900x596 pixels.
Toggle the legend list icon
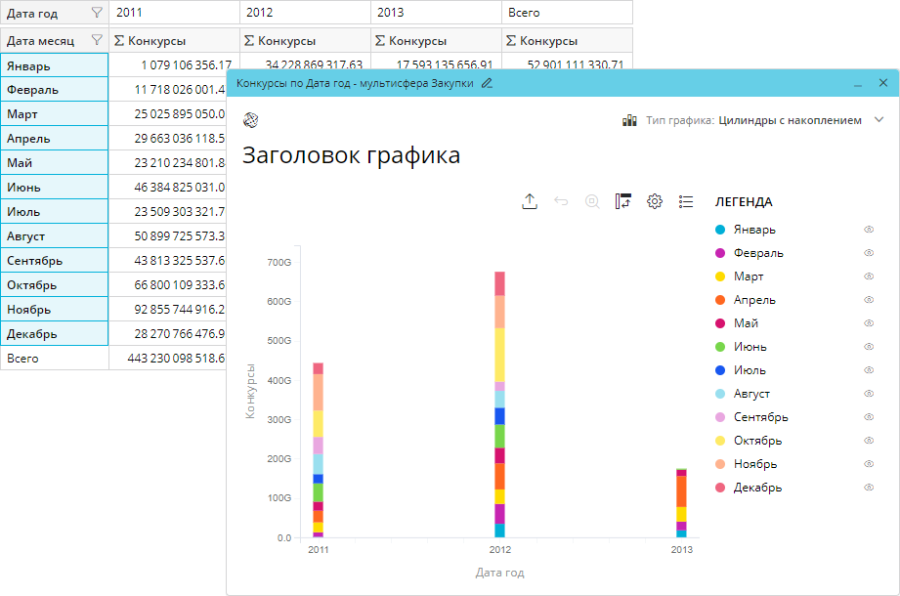pos(686,201)
